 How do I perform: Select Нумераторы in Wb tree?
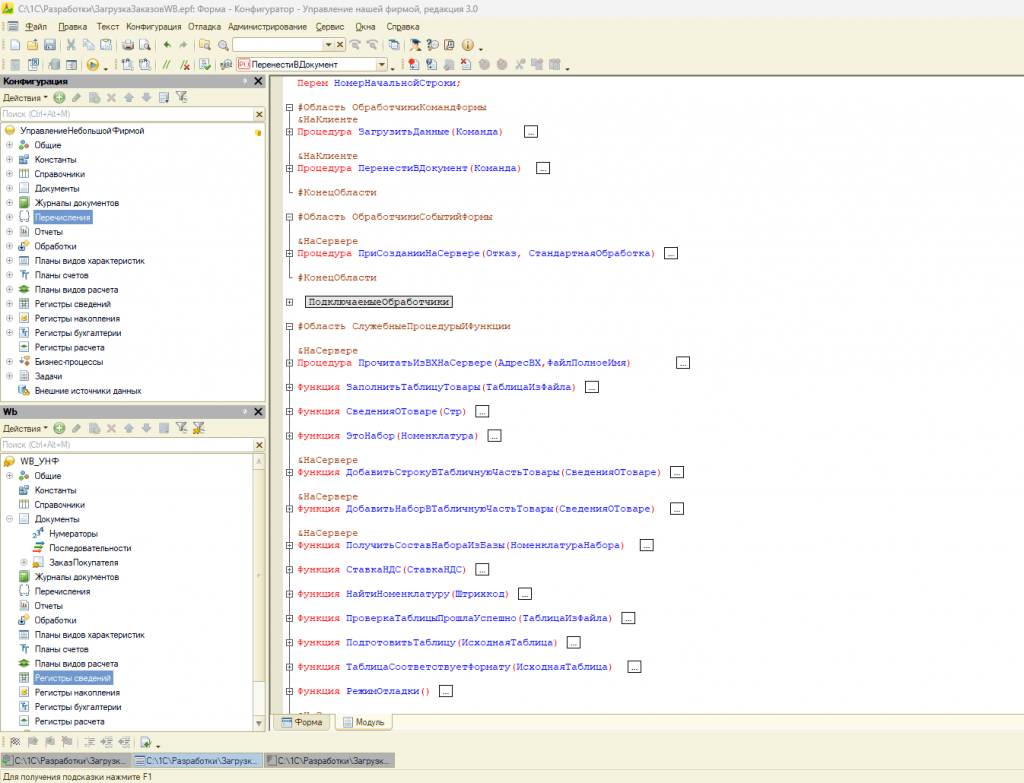point(73,534)
